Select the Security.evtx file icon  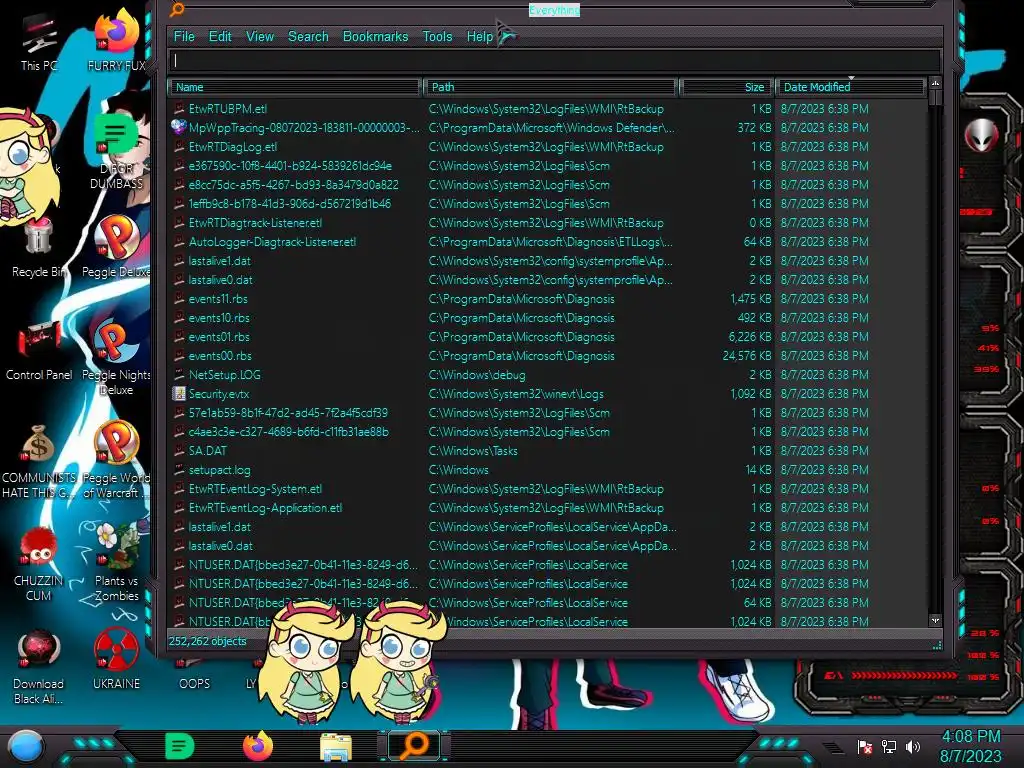(x=179, y=394)
